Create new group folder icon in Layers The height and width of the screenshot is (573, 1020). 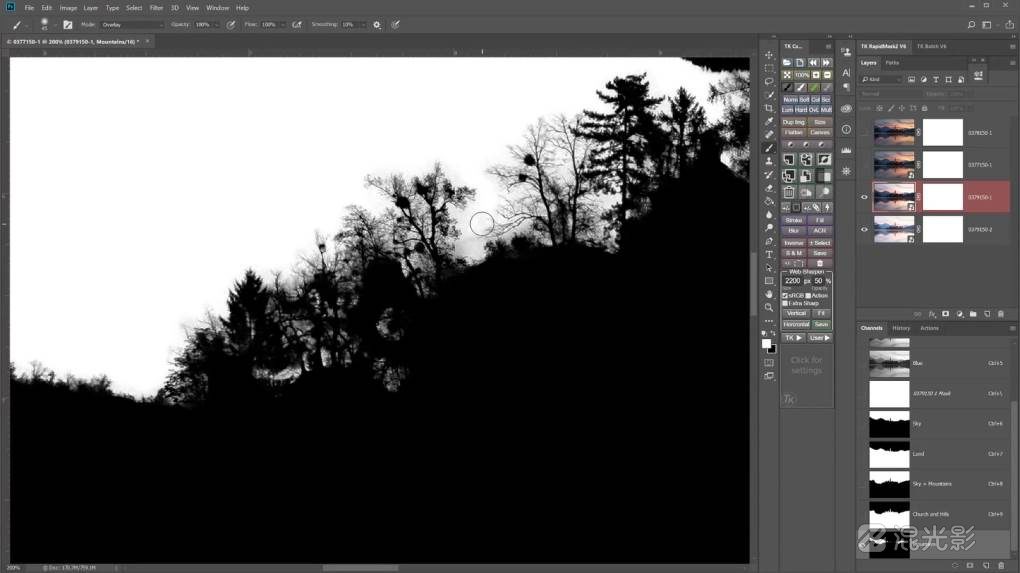point(973,314)
